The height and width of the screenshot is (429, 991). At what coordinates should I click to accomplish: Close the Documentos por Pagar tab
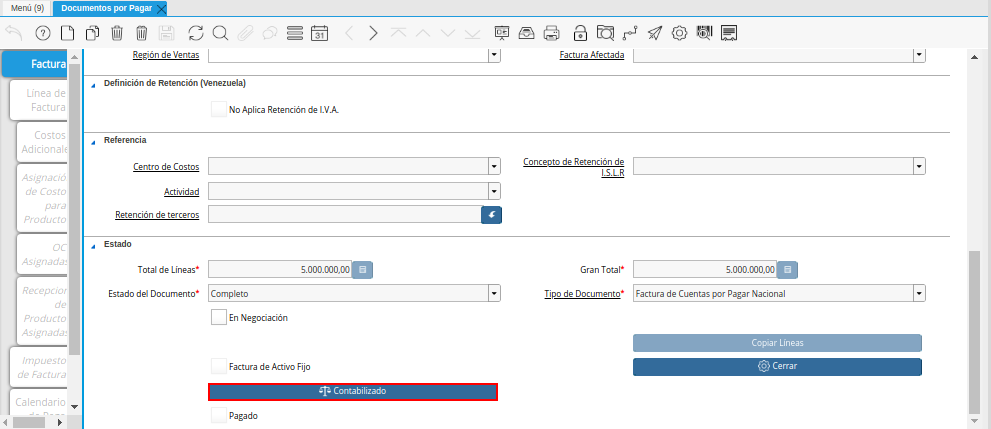[161, 8]
